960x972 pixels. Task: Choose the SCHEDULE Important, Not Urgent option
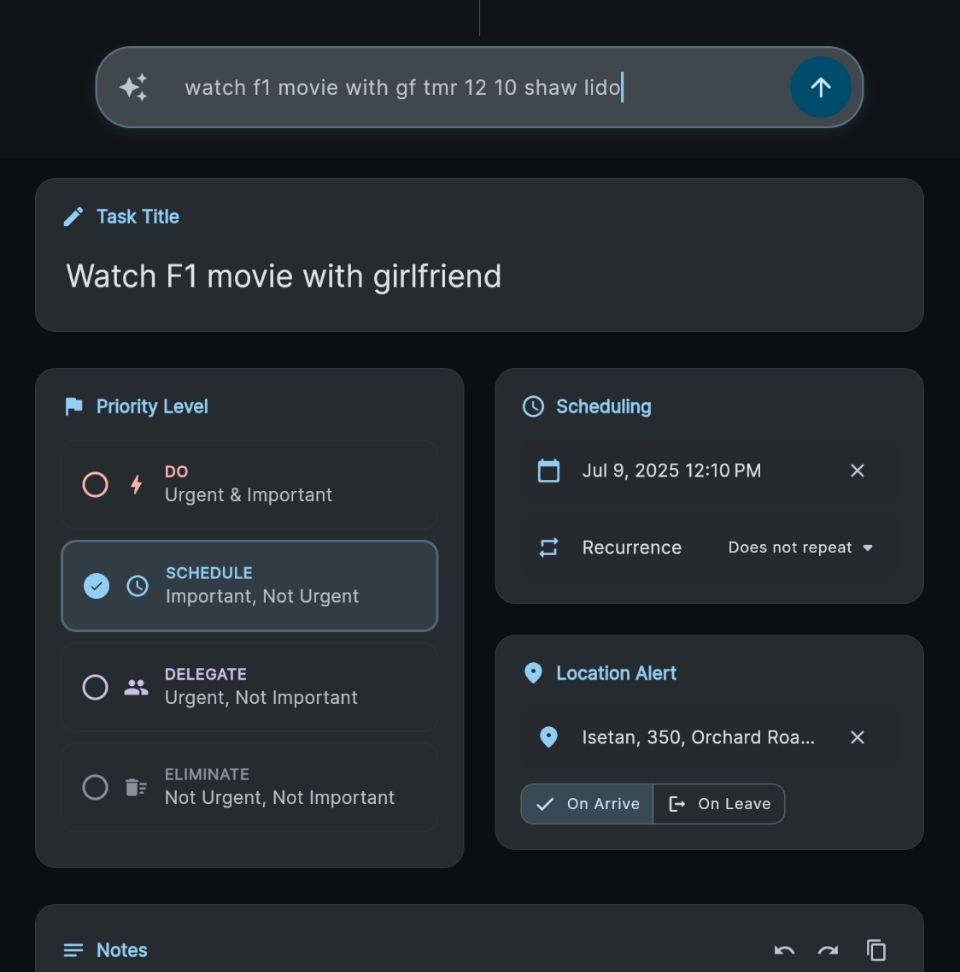pyautogui.click(x=250, y=586)
